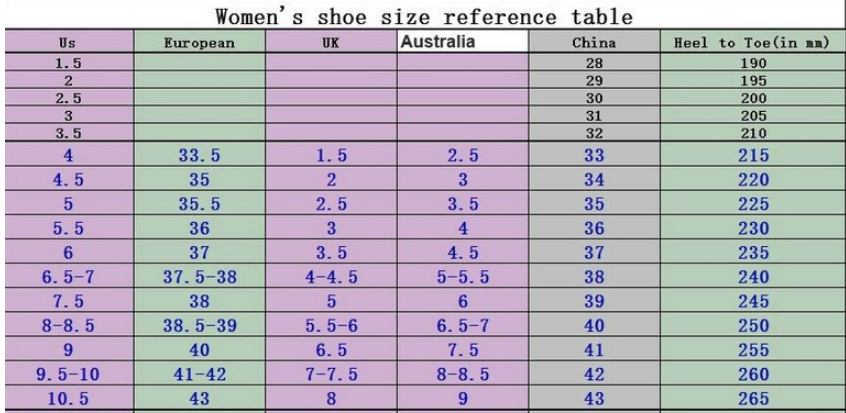The height and width of the screenshot is (413, 846).
Task: Click the 'China' column header
Action: [594, 44]
